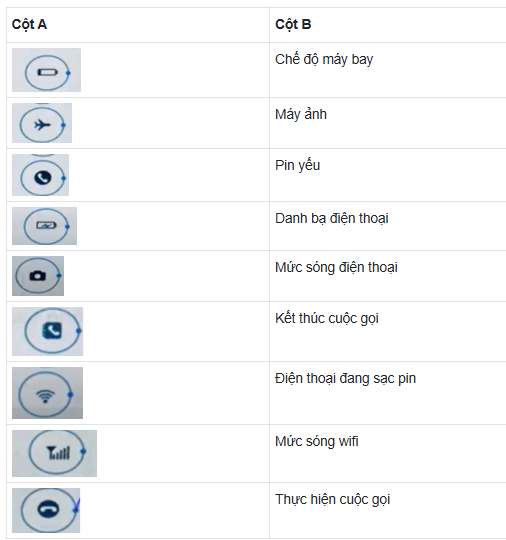The width and height of the screenshot is (506, 540).
Task: Click the 'Mức sóng wifi' label
Action: point(317,441)
